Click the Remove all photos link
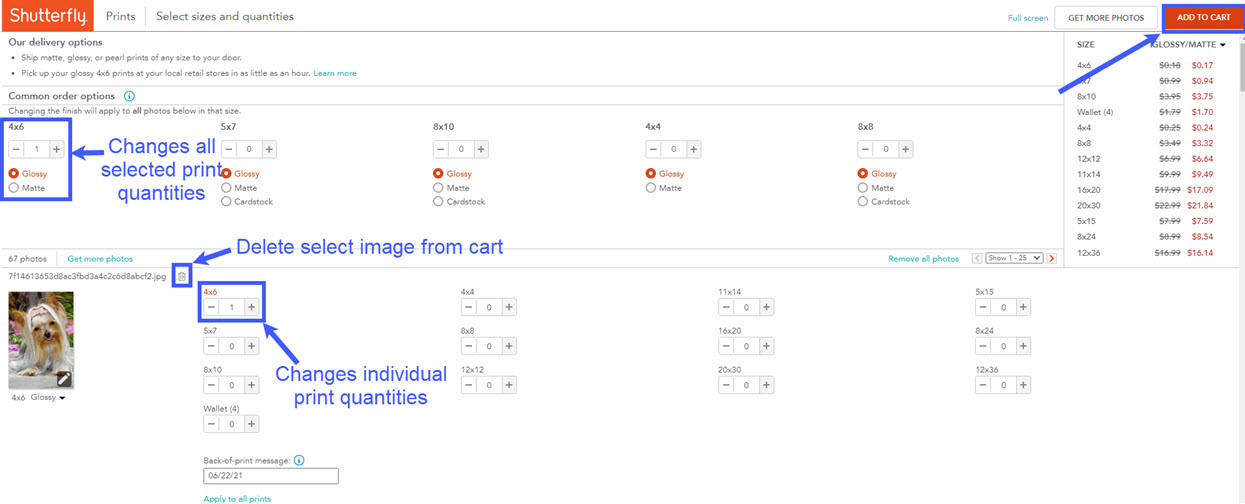Viewport: 1245px width, 504px height. coord(923,259)
